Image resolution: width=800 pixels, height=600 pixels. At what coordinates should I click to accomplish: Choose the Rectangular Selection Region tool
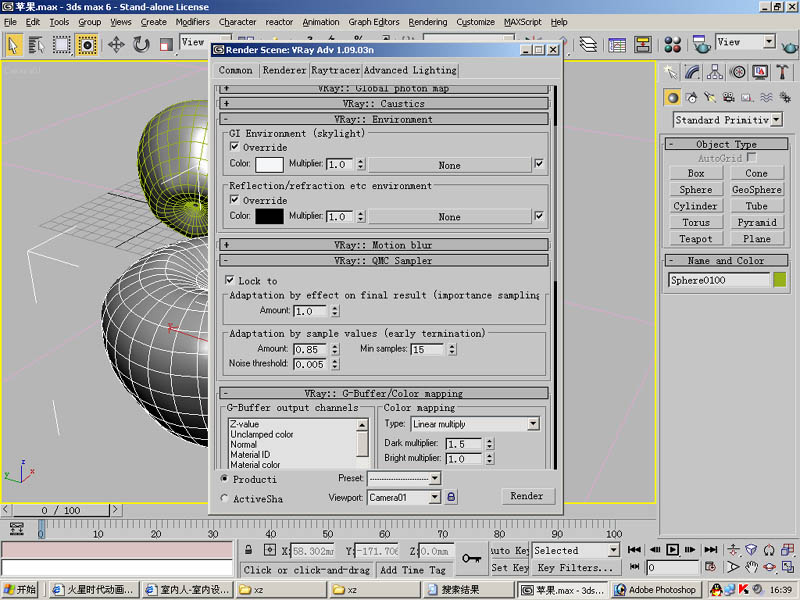pyautogui.click(x=62, y=45)
